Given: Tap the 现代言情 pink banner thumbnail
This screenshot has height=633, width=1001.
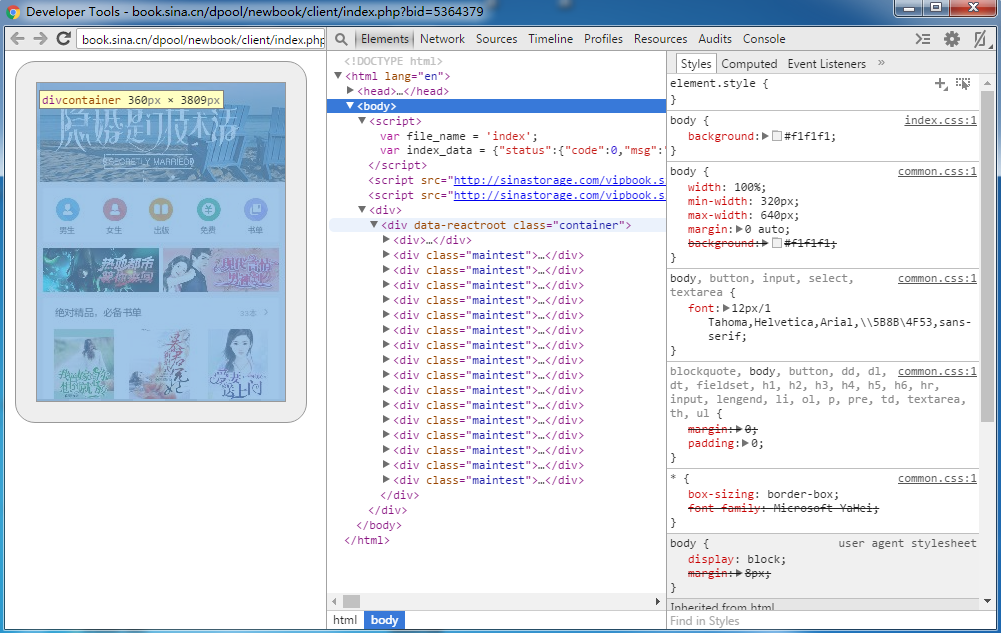Looking at the screenshot, I should pyautogui.click(x=221, y=270).
